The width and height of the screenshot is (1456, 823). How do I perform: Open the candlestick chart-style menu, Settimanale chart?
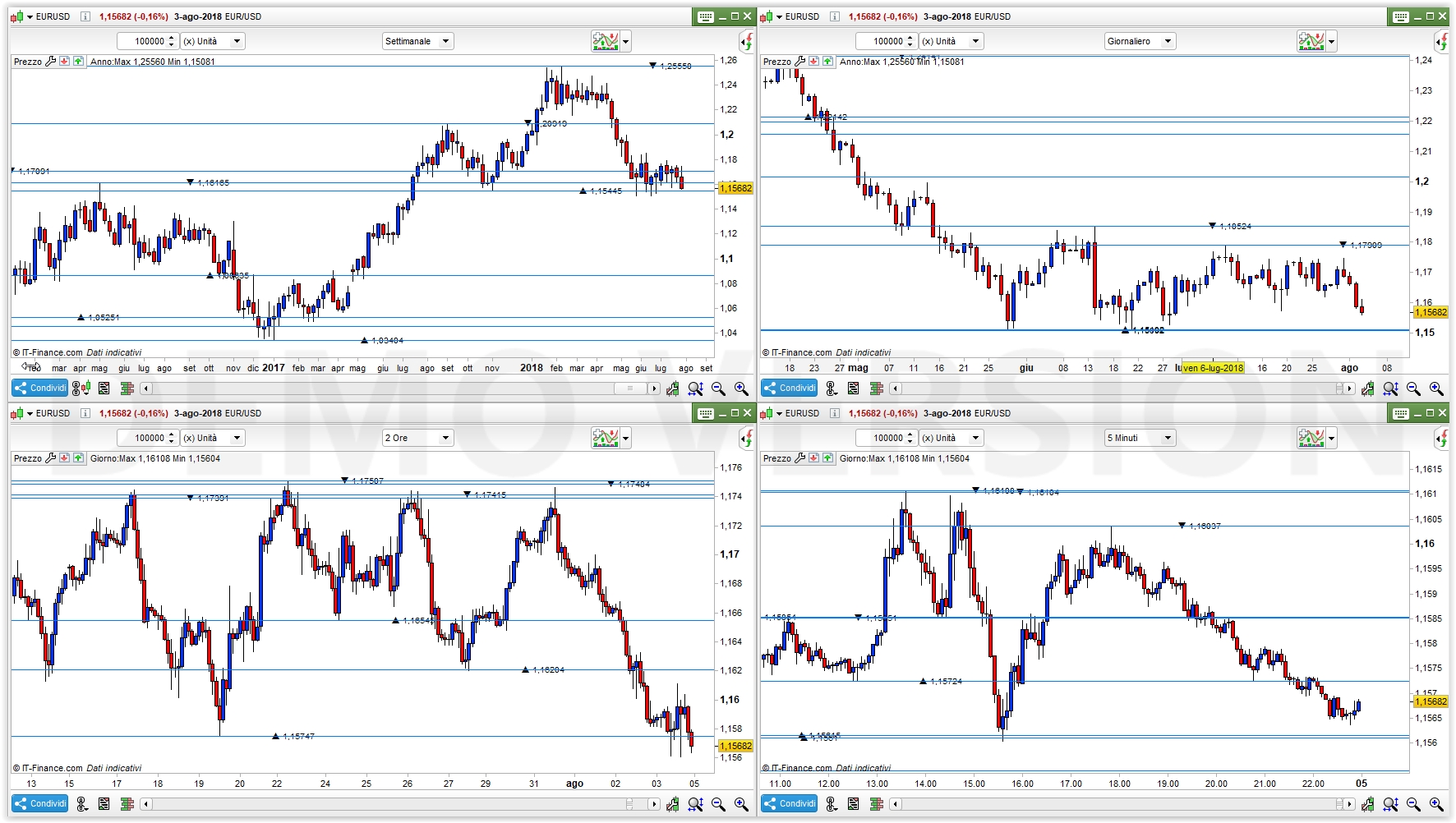pos(21,16)
